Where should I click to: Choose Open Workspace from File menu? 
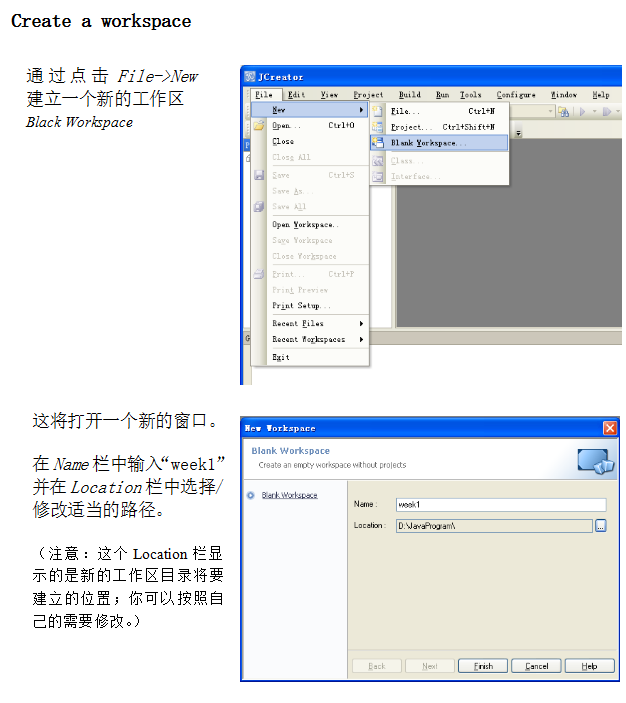coord(305,224)
